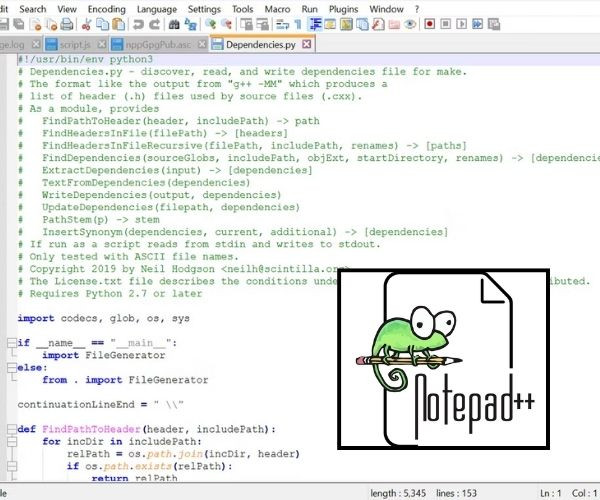
Task: Toggle the Indent Guide toolbar icon
Action: [x=315, y=24]
